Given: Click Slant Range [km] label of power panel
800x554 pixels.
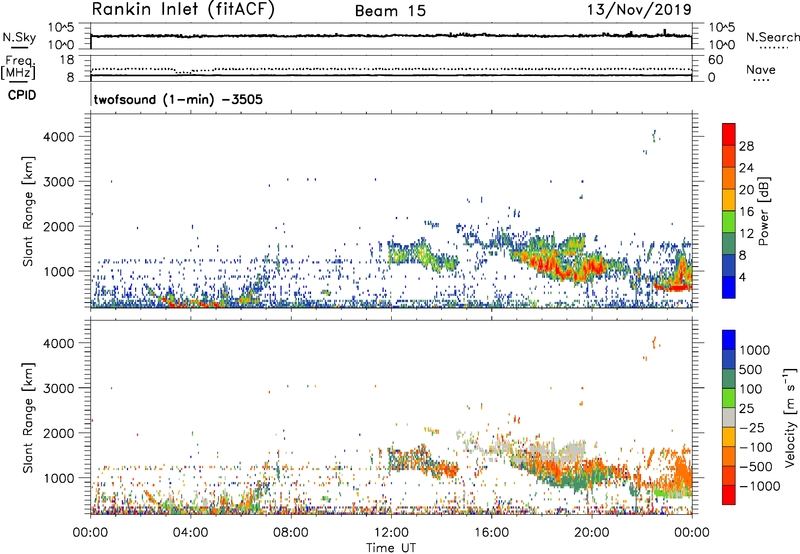Looking at the screenshot, I should tap(28, 211).
